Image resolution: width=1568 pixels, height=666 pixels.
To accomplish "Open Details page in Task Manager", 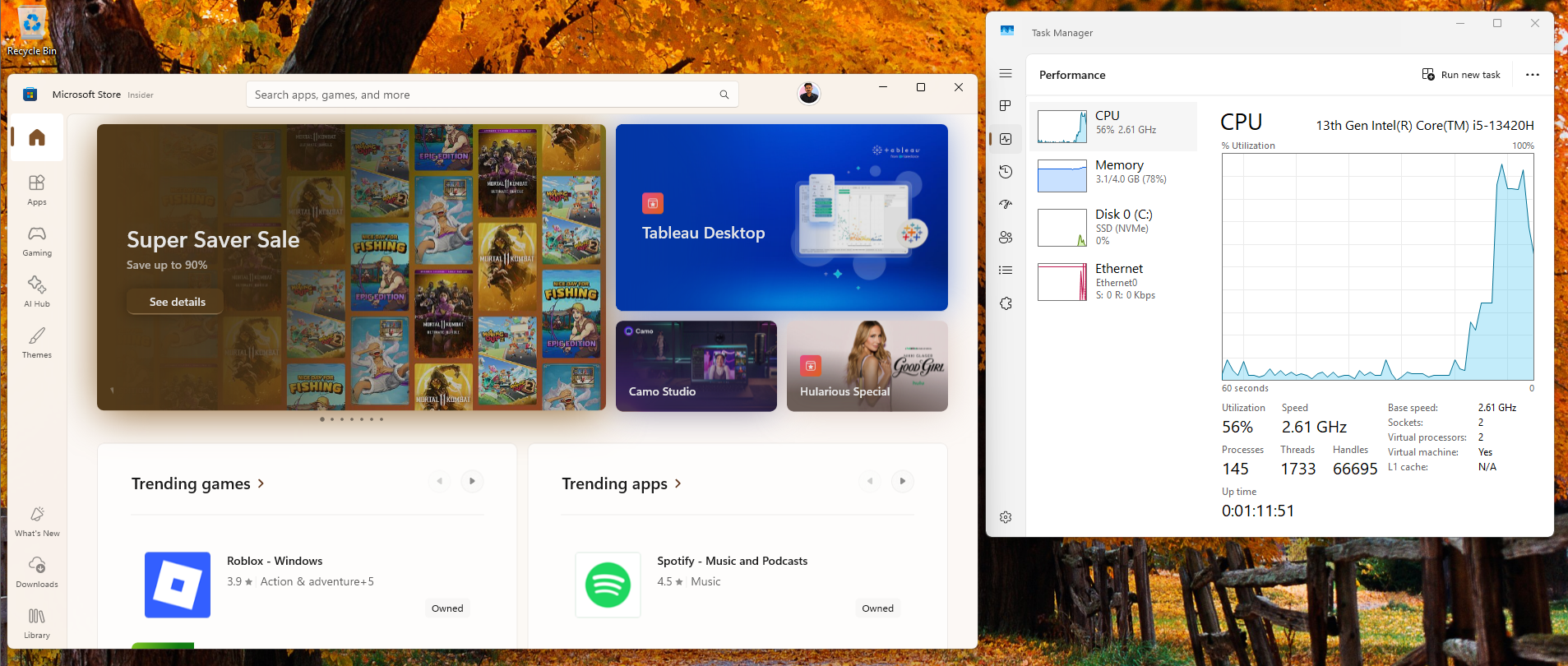I will pos(1006,271).
